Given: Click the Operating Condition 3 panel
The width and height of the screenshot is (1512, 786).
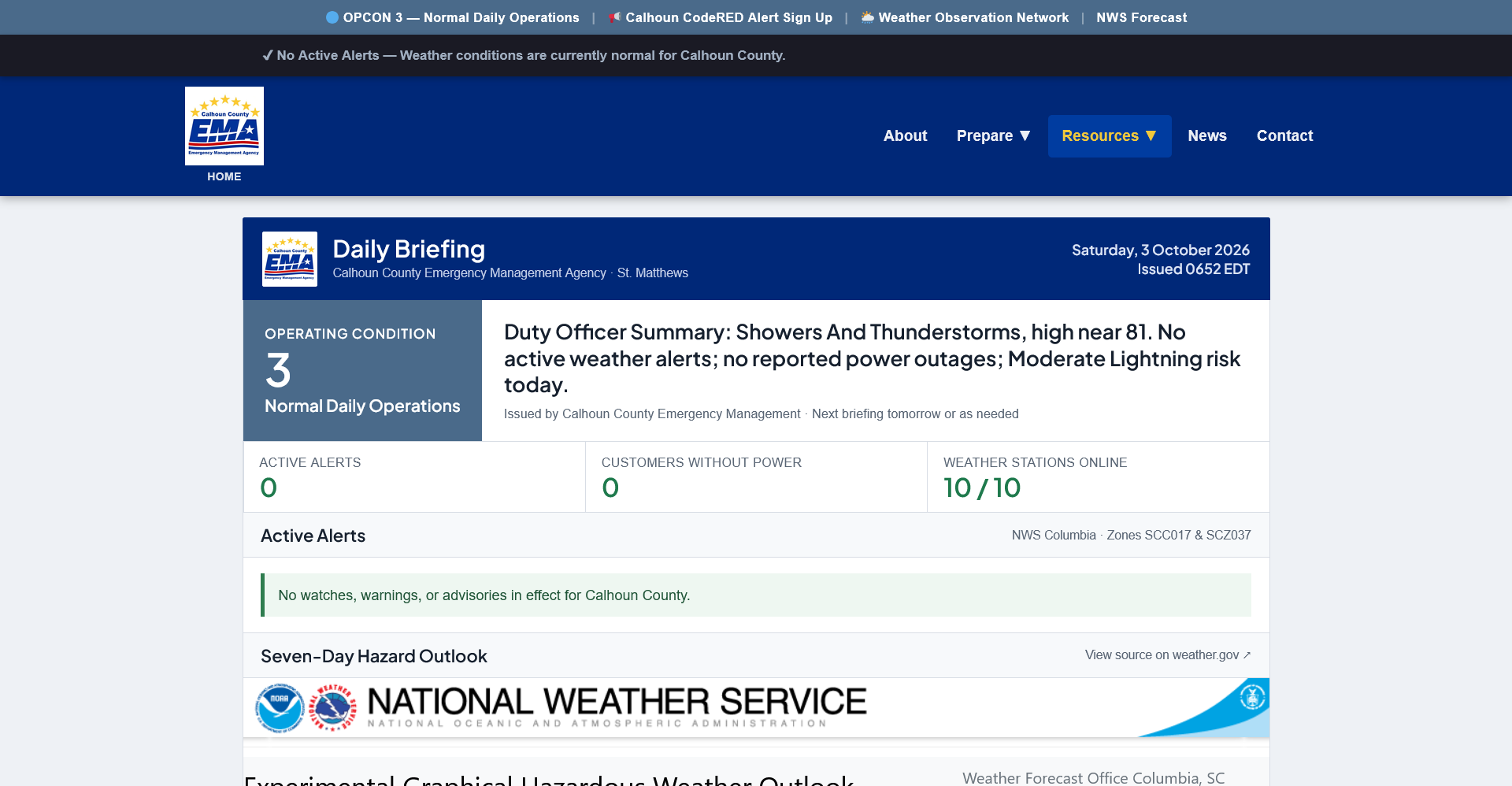Looking at the screenshot, I should [362, 370].
